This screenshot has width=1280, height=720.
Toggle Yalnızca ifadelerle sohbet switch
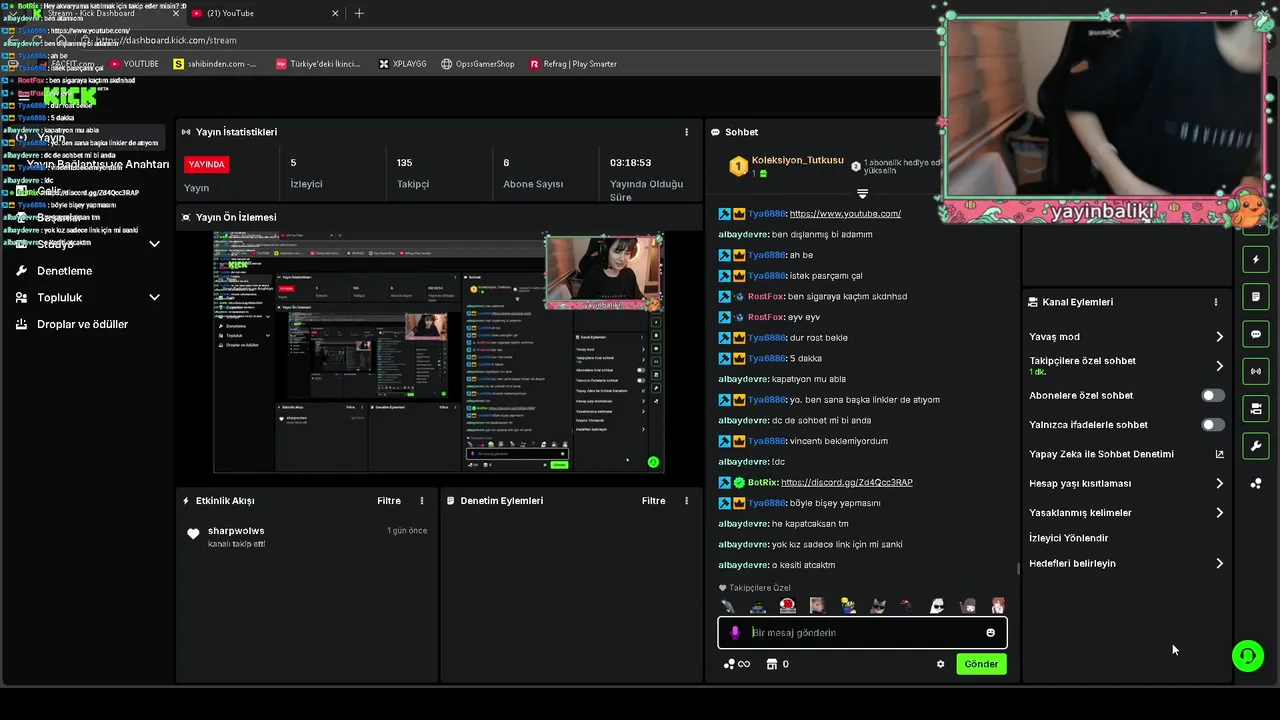[x=1212, y=425]
